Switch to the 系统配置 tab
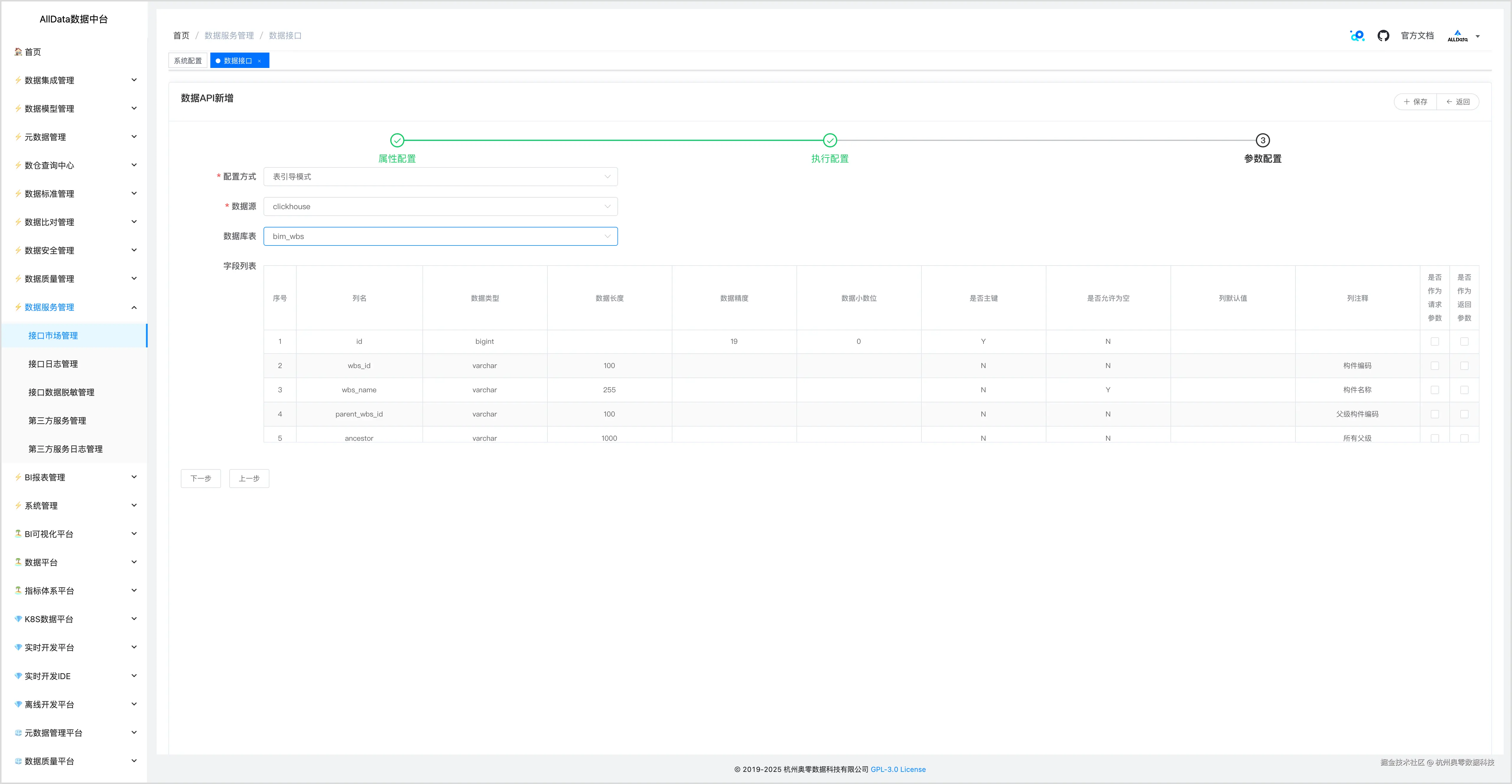 pyautogui.click(x=188, y=61)
